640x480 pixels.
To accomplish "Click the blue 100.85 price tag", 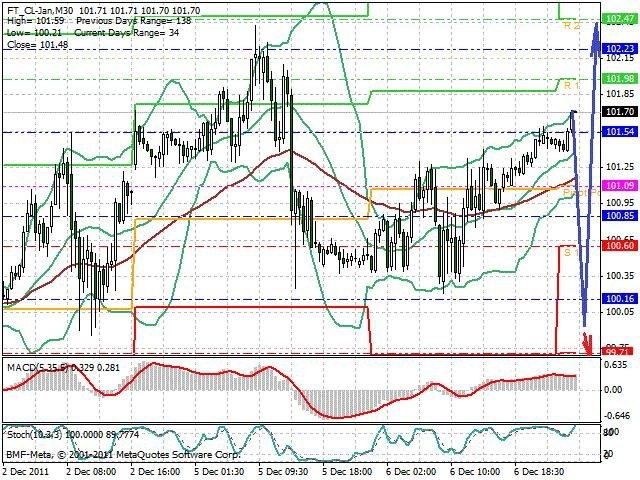I will click(620, 216).
